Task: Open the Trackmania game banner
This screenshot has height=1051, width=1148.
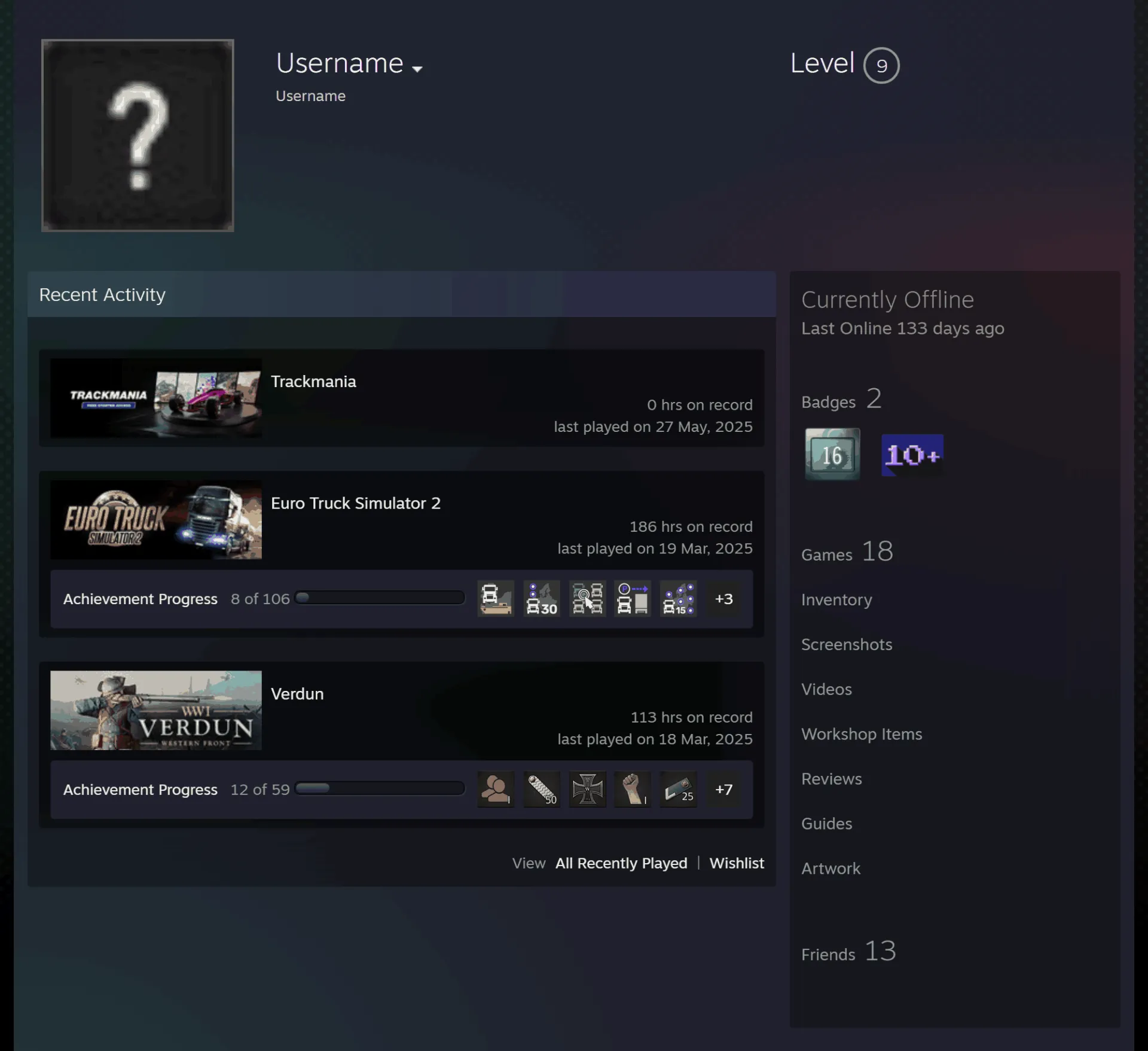Action: [x=156, y=398]
